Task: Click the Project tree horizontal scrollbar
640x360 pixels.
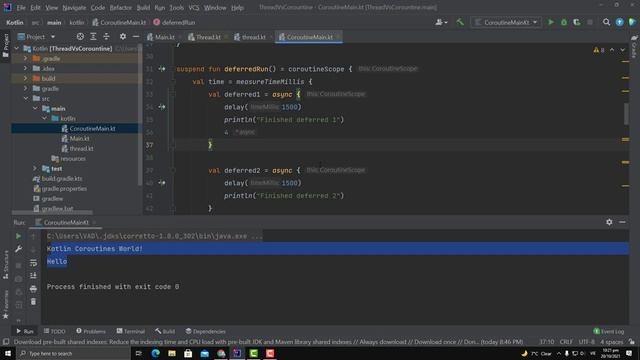Action: click(52, 212)
